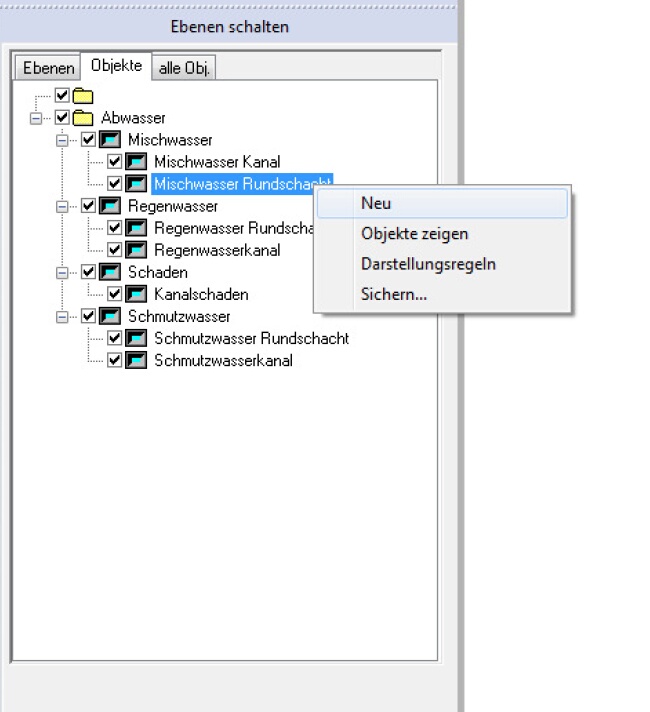Collapse the Mischwasser group
Viewport: 650px width, 712px height.
point(63,140)
